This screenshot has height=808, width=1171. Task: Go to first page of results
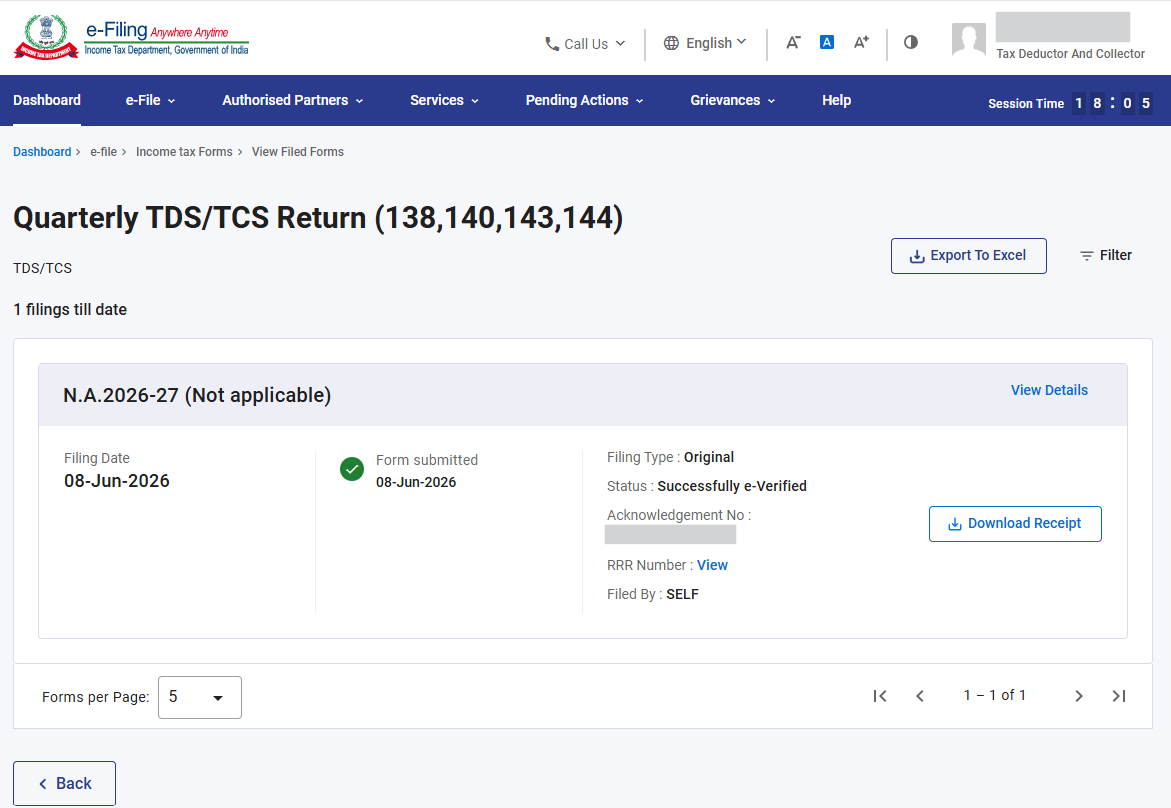[x=880, y=696]
